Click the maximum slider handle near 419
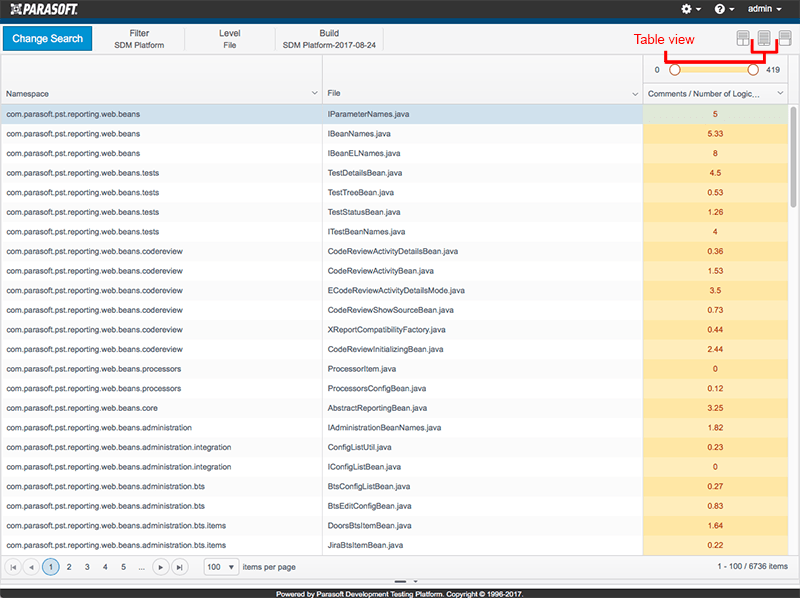 [753, 70]
